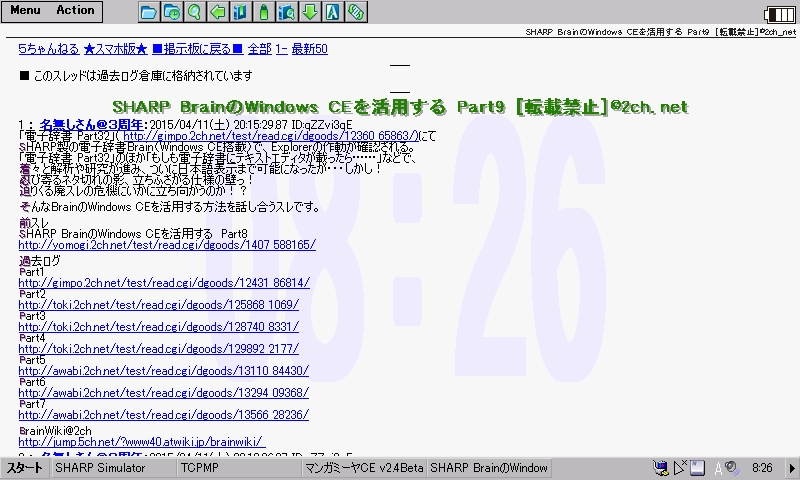Screen dimensions: 800x480
Task: Click the green magnifying glass search icon
Action: [194, 12]
